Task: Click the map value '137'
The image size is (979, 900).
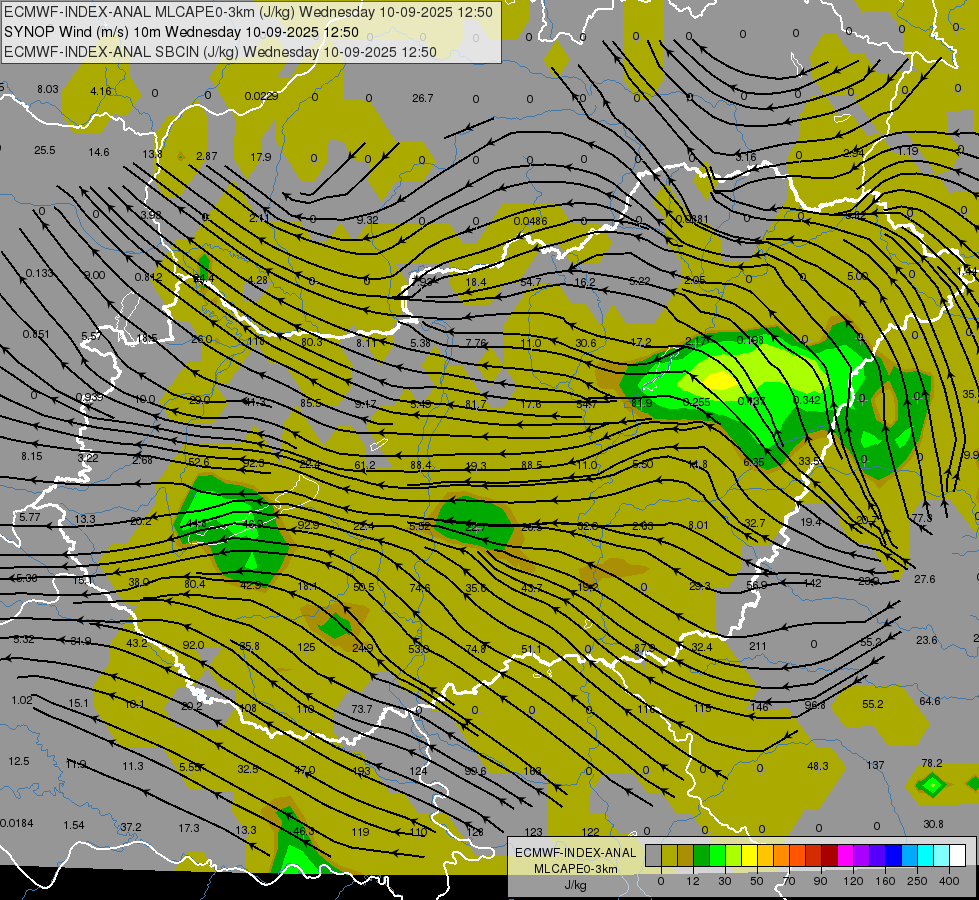Action: tap(875, 765)
